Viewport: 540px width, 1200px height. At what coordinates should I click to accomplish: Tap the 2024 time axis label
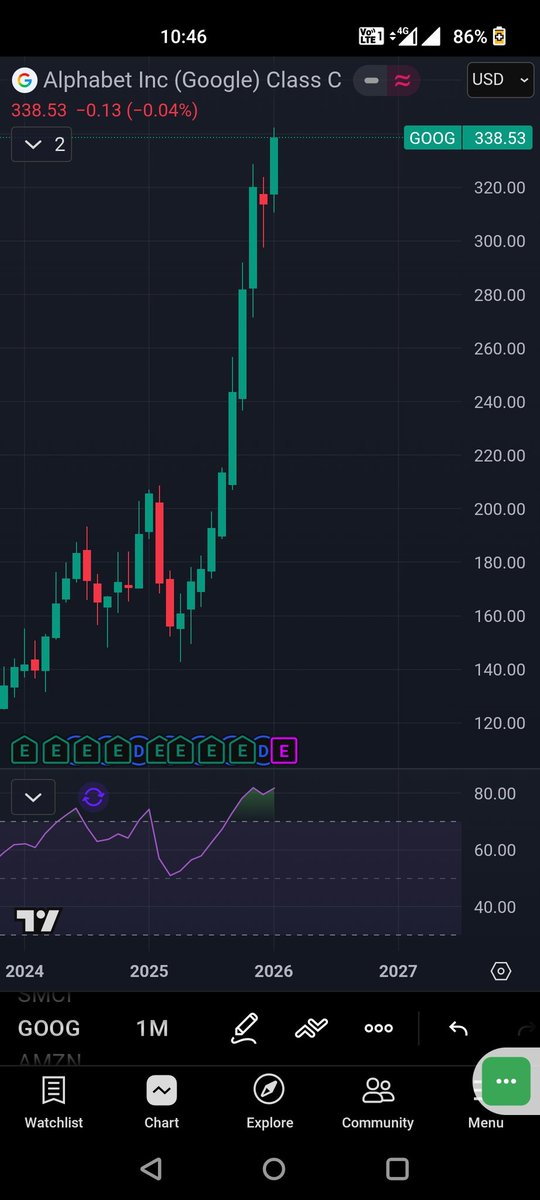point(24,971)
